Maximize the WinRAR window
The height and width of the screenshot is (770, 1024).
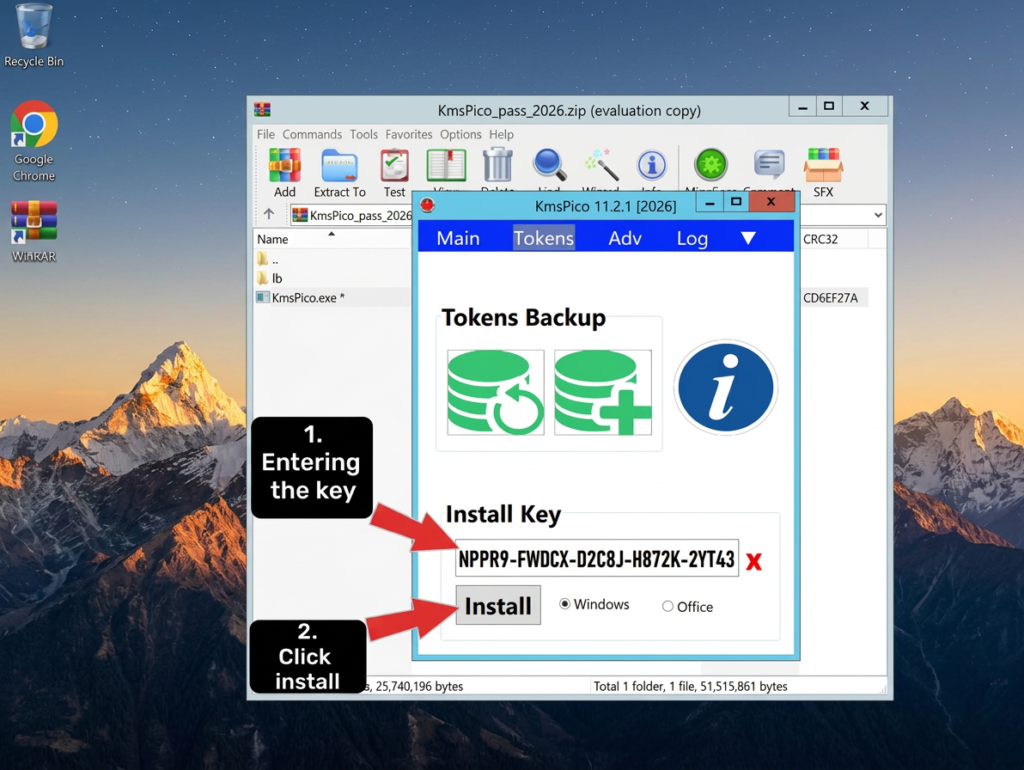pyautogui.click(x=829, y=106)
